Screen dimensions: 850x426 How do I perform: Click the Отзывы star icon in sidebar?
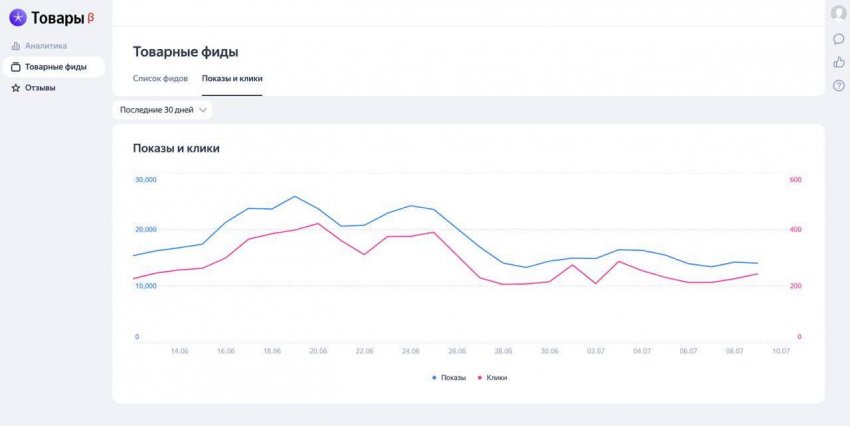(x=15, y=88)
